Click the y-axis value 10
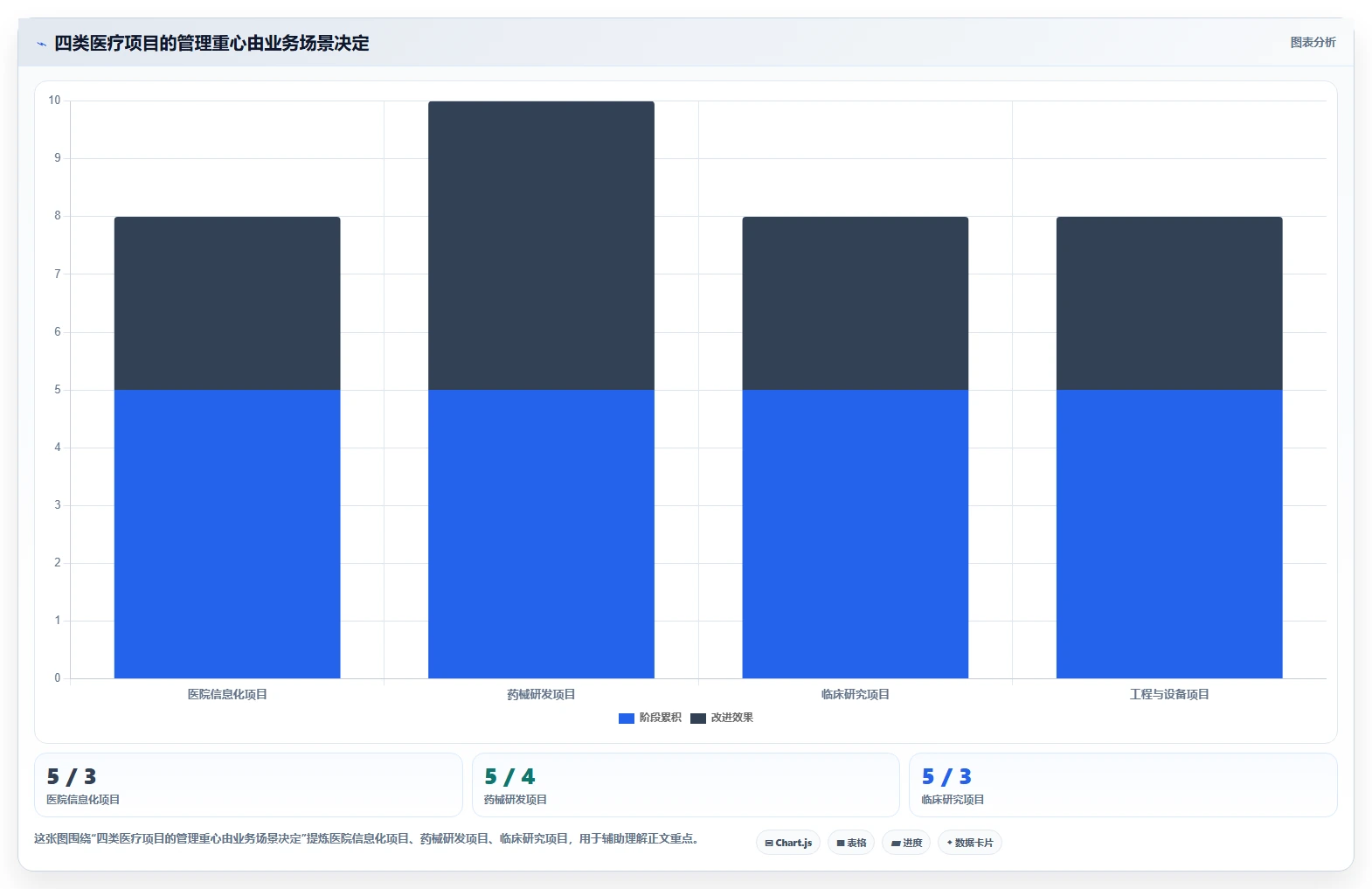 click(54, 101)
